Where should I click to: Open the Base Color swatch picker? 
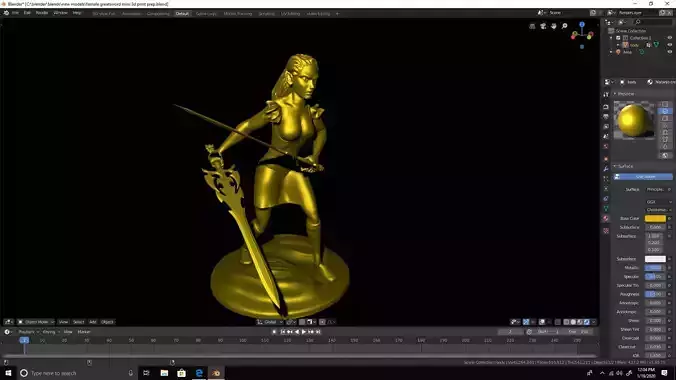point(655,219)
